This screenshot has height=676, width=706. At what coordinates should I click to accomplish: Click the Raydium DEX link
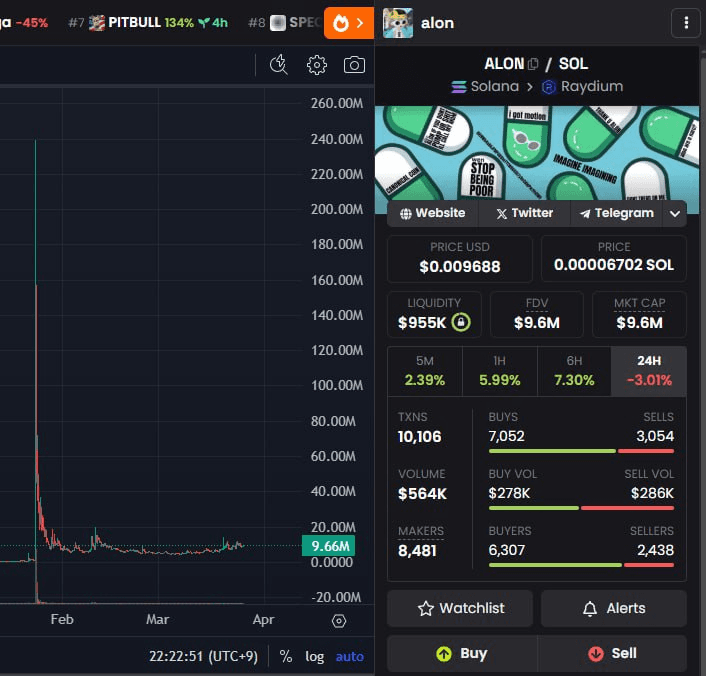point(582,86)
